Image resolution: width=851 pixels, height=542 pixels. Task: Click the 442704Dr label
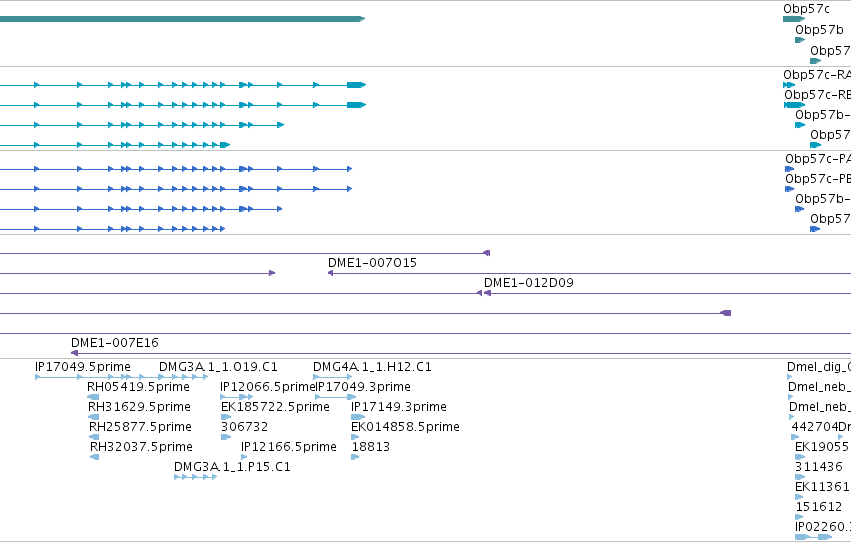click(x=821, y=427)
